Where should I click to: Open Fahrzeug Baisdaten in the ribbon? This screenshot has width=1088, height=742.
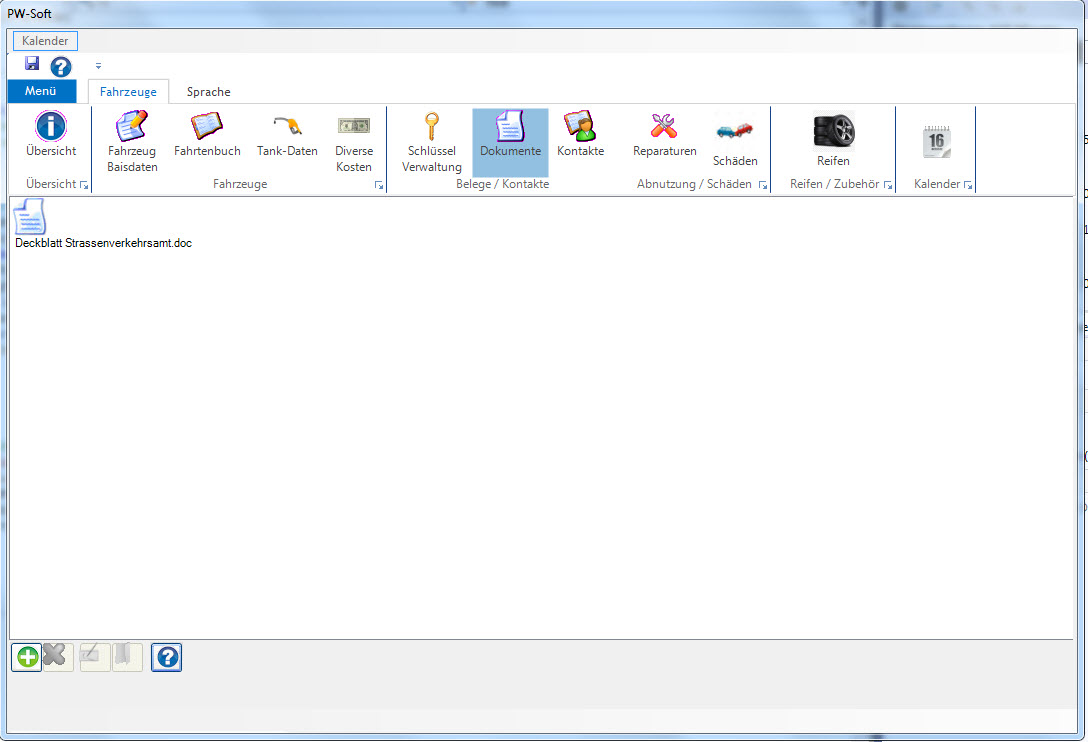[132, 127]
